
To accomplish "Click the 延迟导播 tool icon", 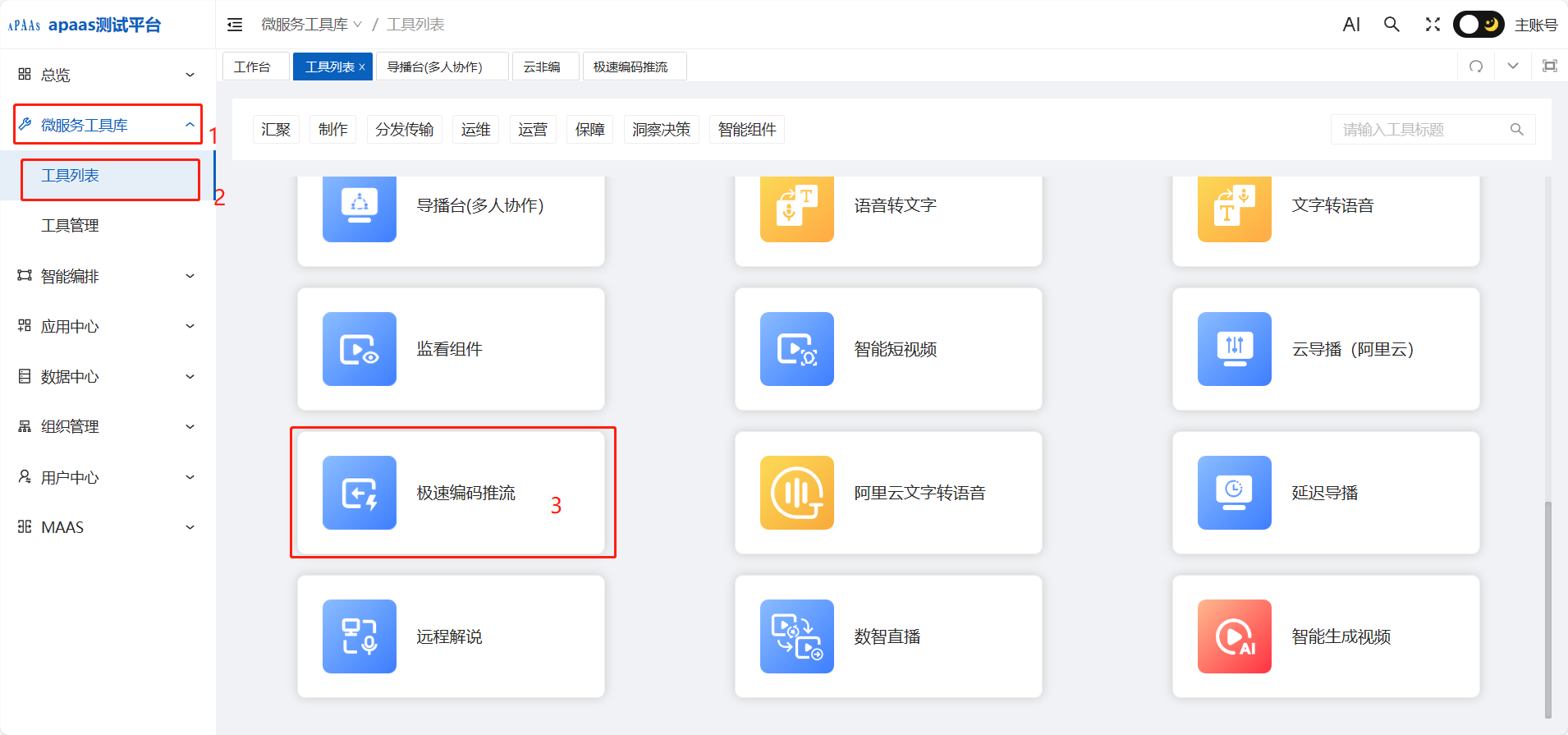I will coord(1234,493).
